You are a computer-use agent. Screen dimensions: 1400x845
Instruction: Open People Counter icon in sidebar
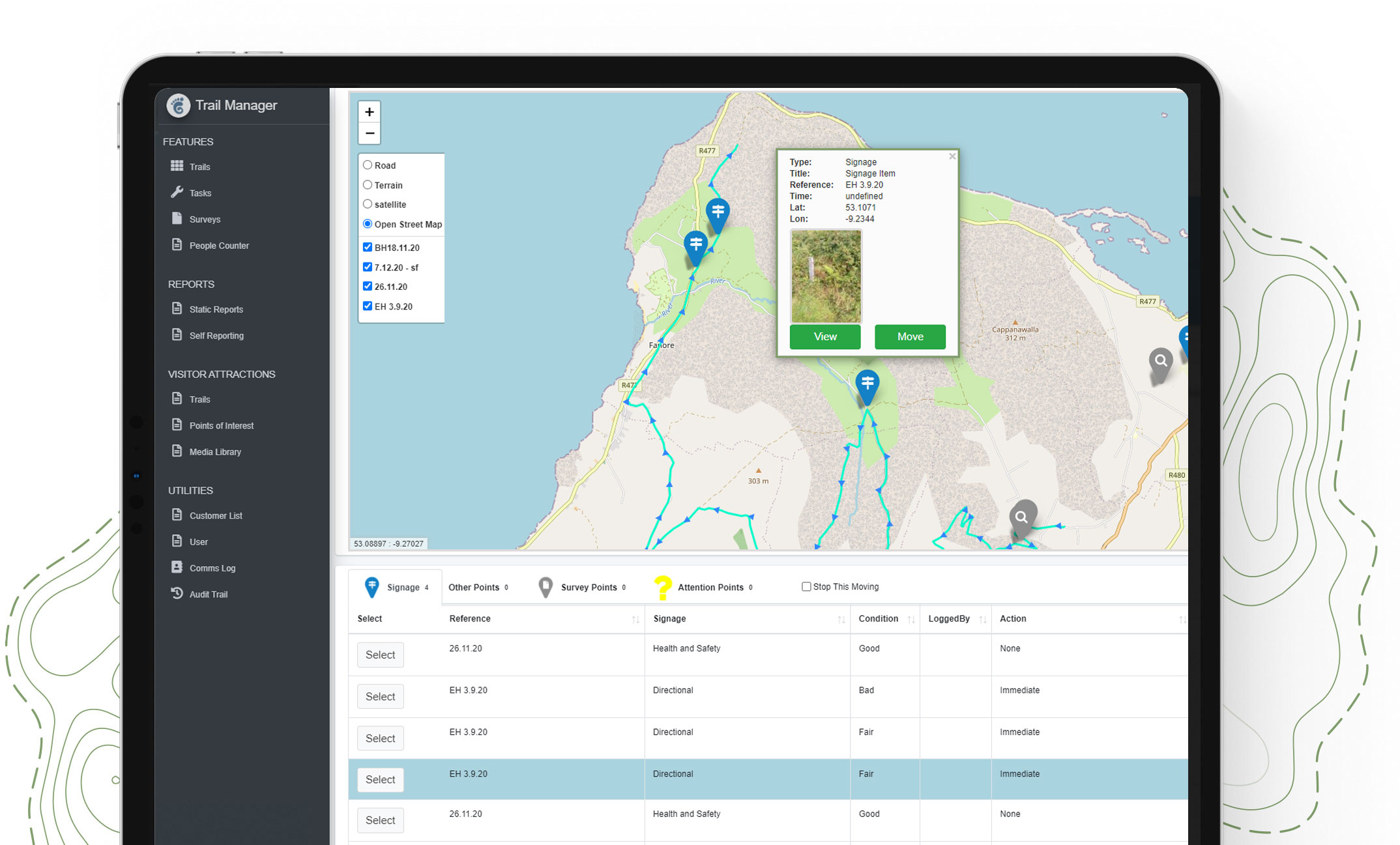(x=177, y=245)
